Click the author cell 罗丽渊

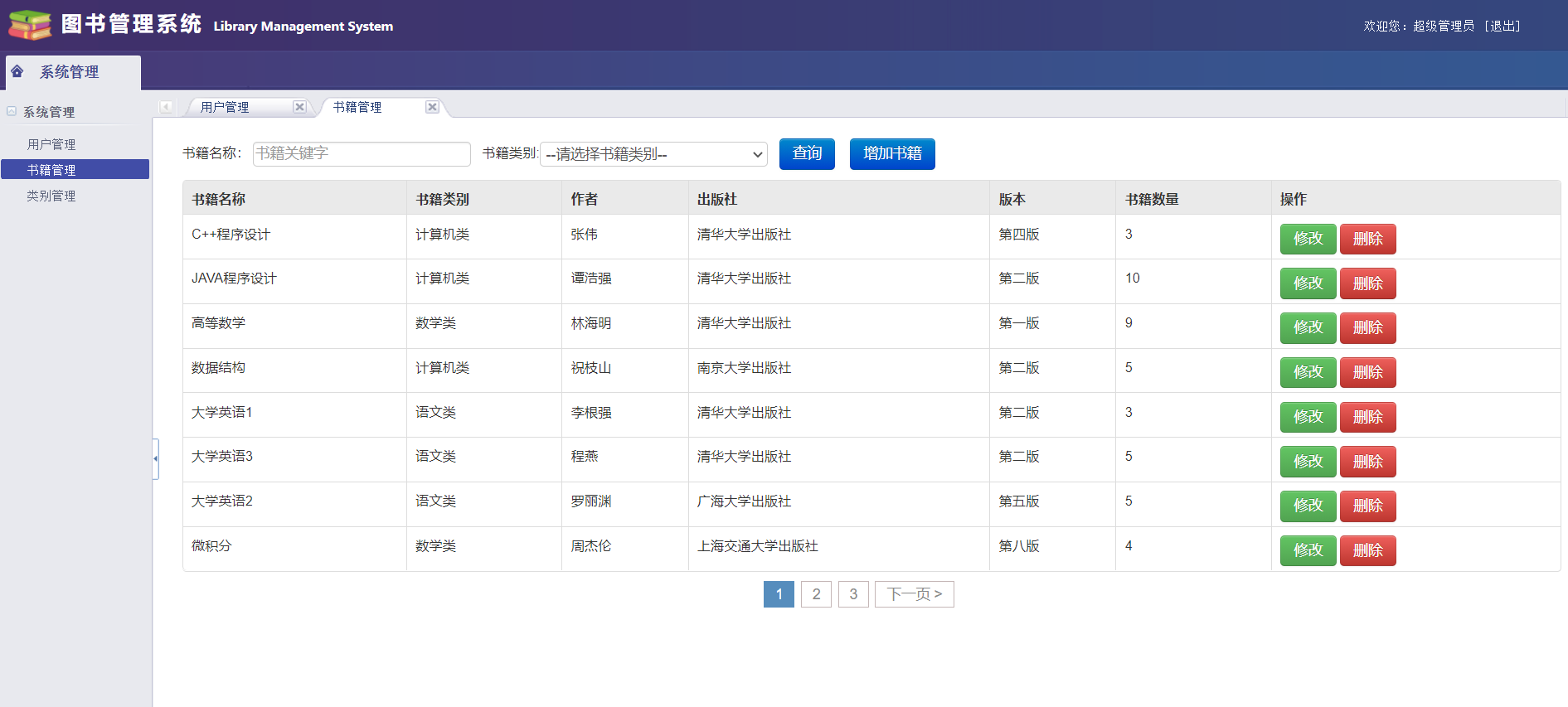click(x=591, y=501)
